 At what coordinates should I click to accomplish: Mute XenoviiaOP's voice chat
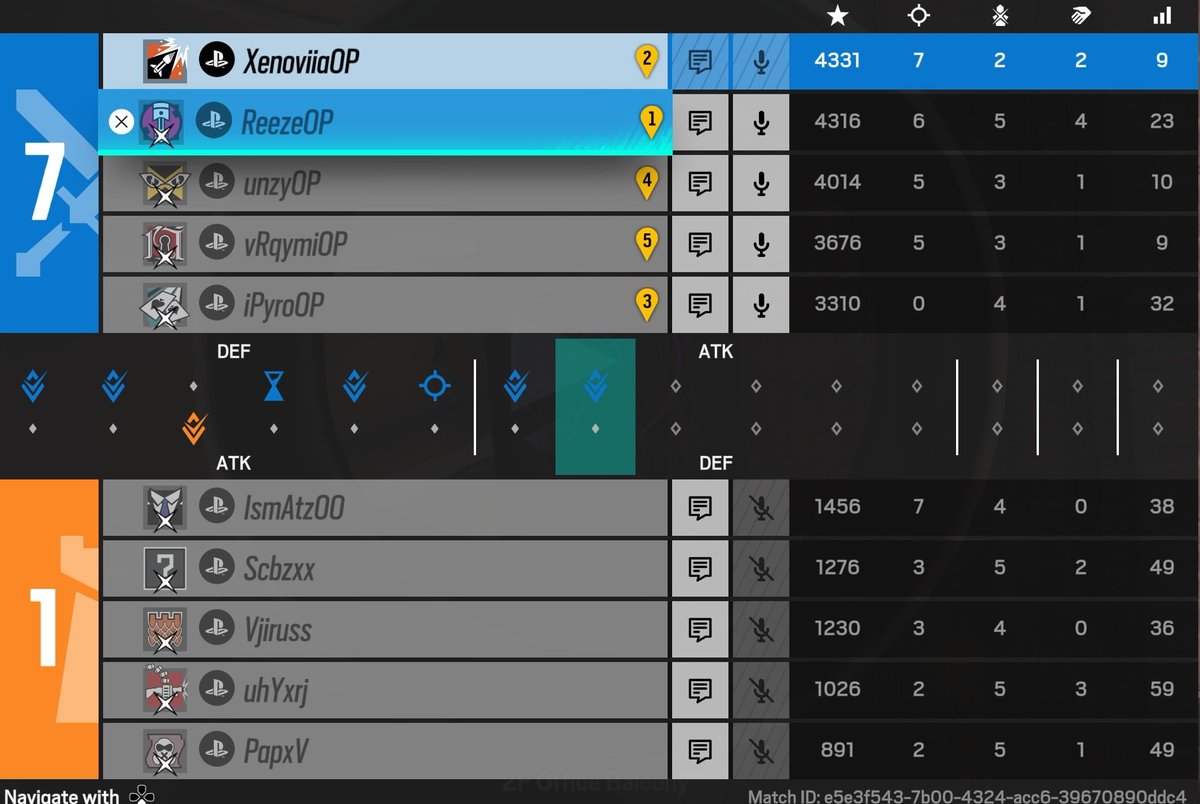click(x=761, y=61)
